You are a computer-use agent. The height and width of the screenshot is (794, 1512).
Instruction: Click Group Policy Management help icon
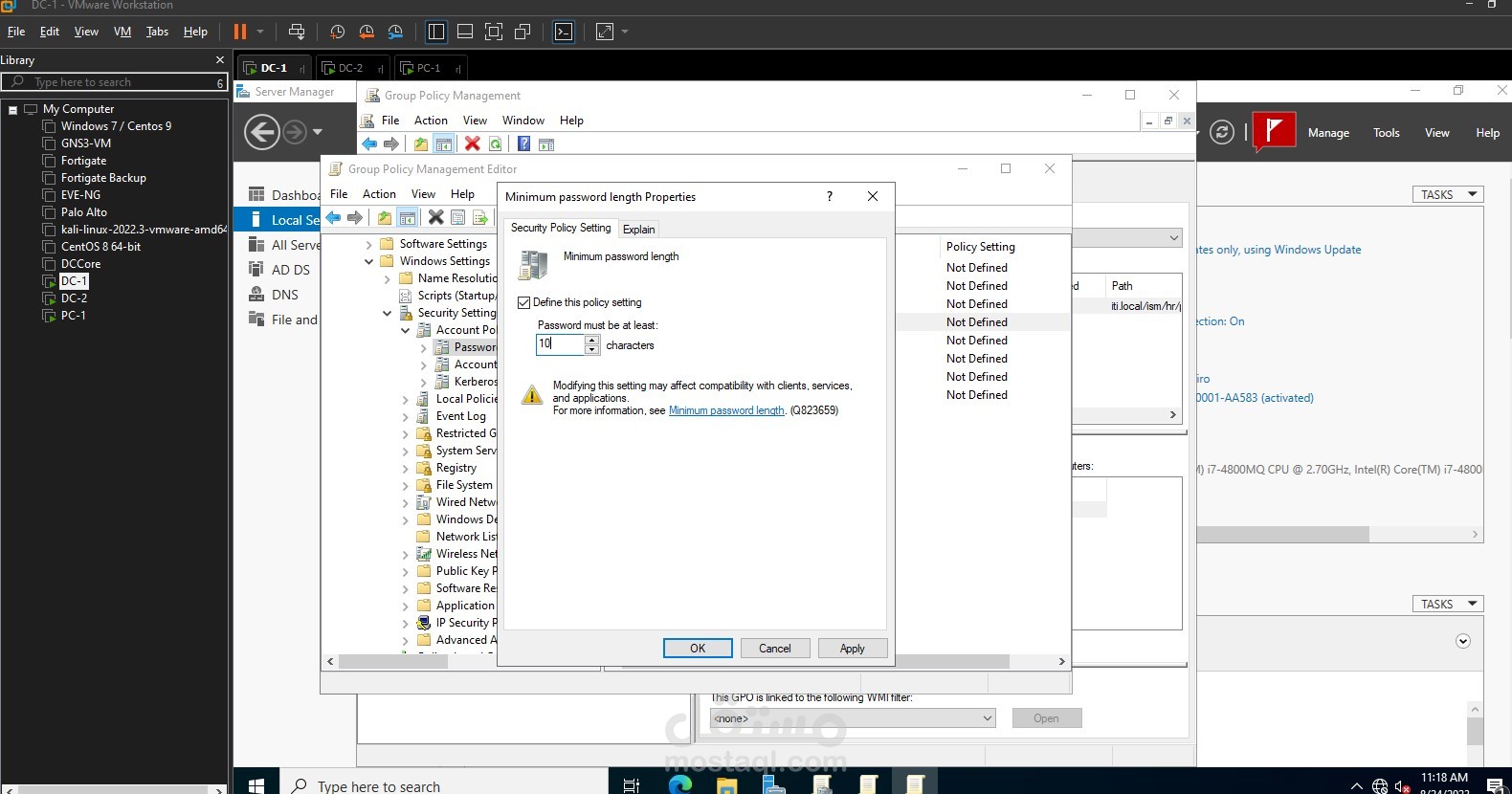[523, 144]
